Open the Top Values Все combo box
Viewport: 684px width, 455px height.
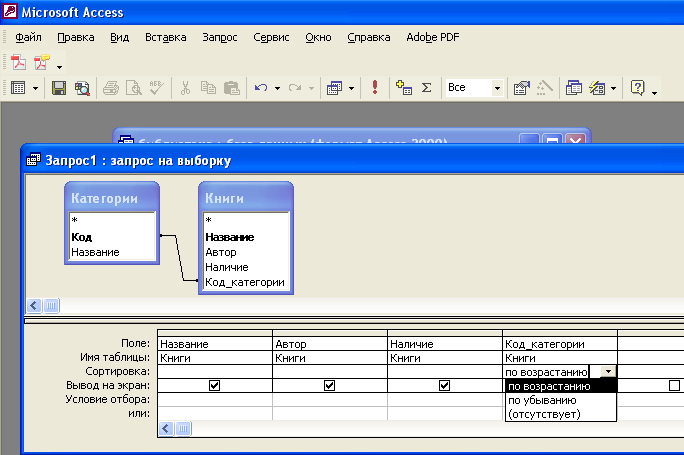click(474, 88)
